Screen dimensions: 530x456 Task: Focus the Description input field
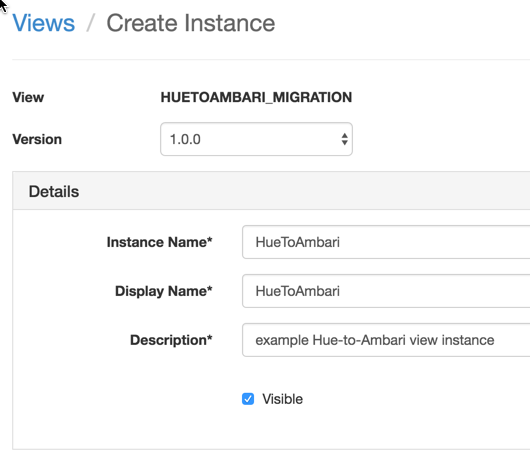(386, 340)
